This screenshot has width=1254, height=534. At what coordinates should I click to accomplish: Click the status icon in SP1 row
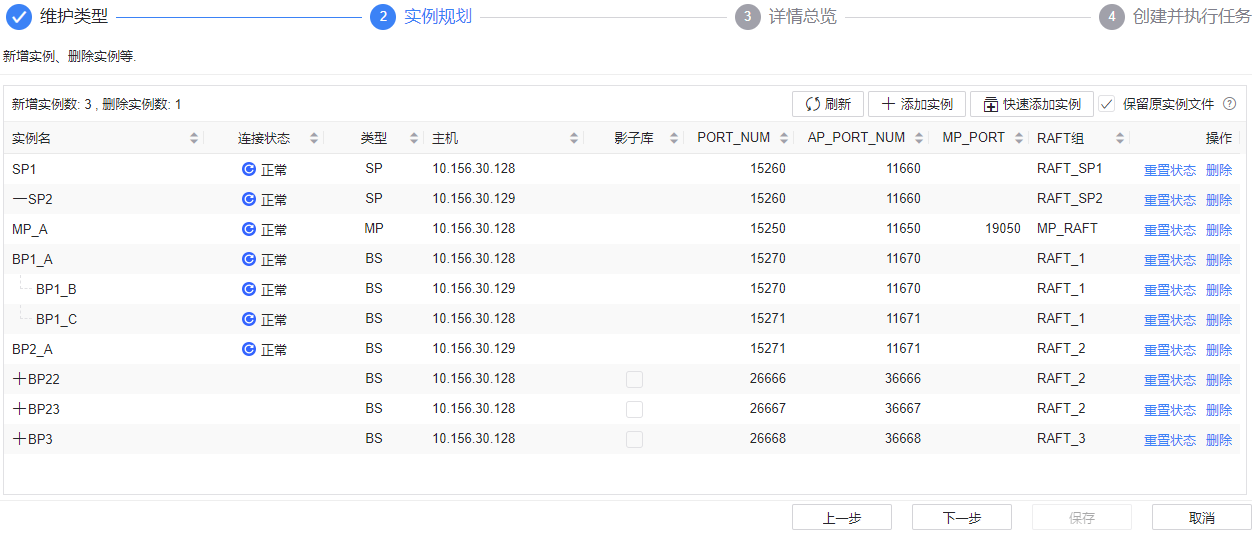coord(249,169)
